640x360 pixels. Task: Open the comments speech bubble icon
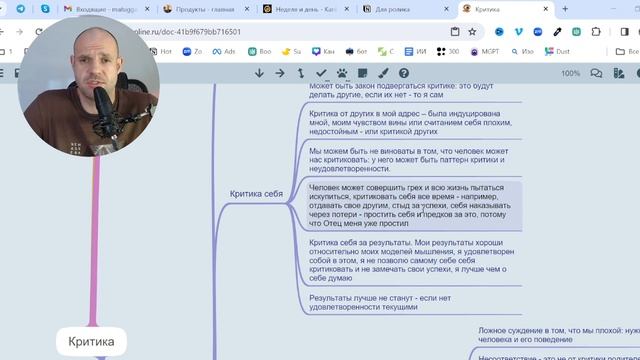point(596,73)
